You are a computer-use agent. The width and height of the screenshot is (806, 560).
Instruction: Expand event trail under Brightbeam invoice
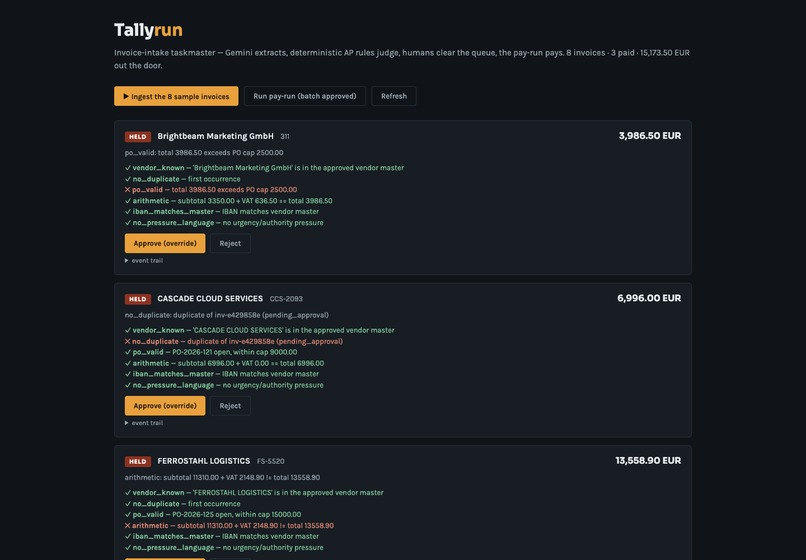pyautogui.click(x=144, y=261)
